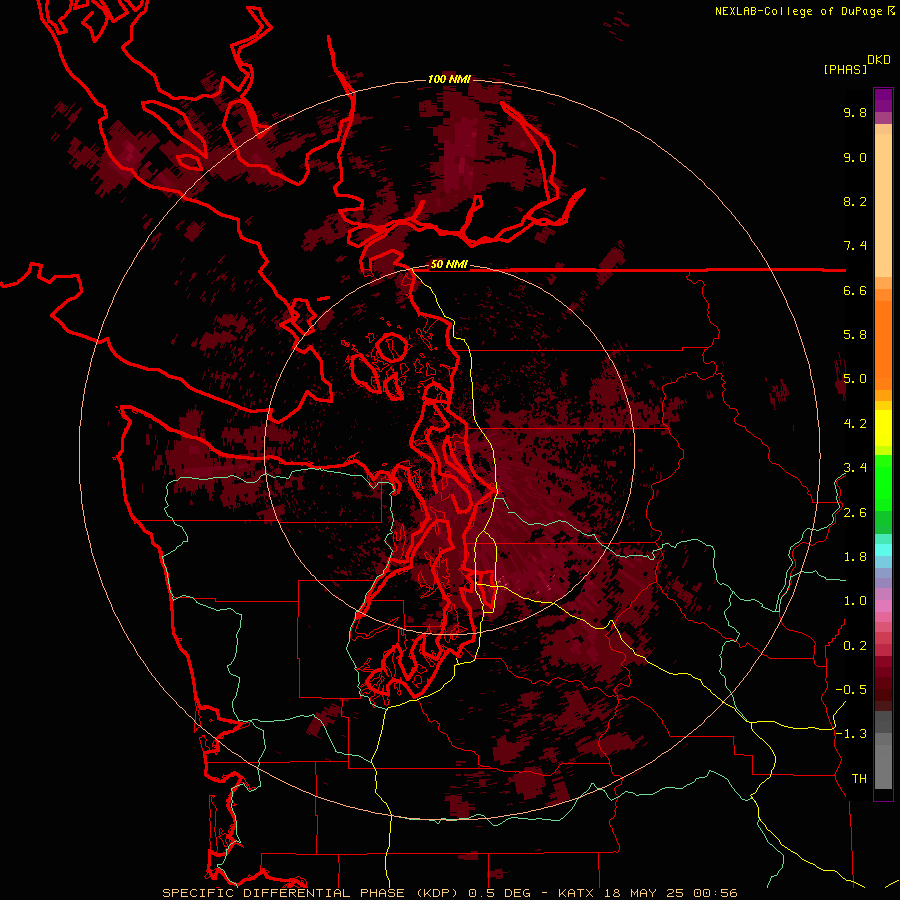
Task: Click the 7.4 value on color scale
Action: [x=855, y=246]
